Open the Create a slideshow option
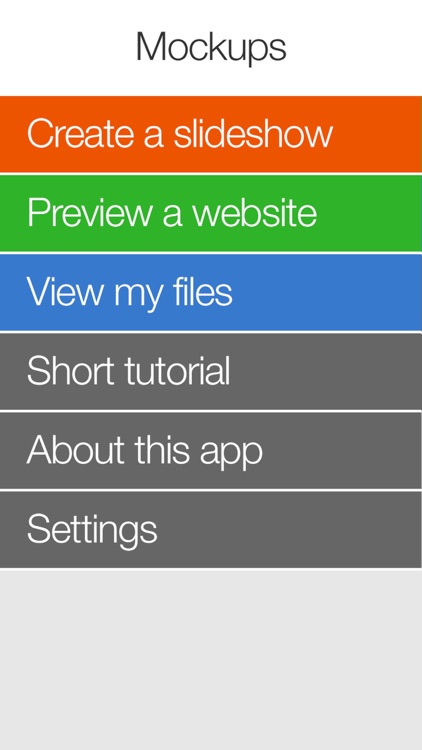 pyautogui.click(x=211, y=134)
